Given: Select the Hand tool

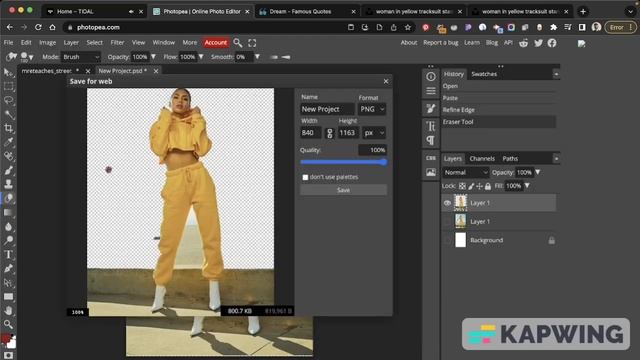Looking at the screenshot, I should 8,311.
